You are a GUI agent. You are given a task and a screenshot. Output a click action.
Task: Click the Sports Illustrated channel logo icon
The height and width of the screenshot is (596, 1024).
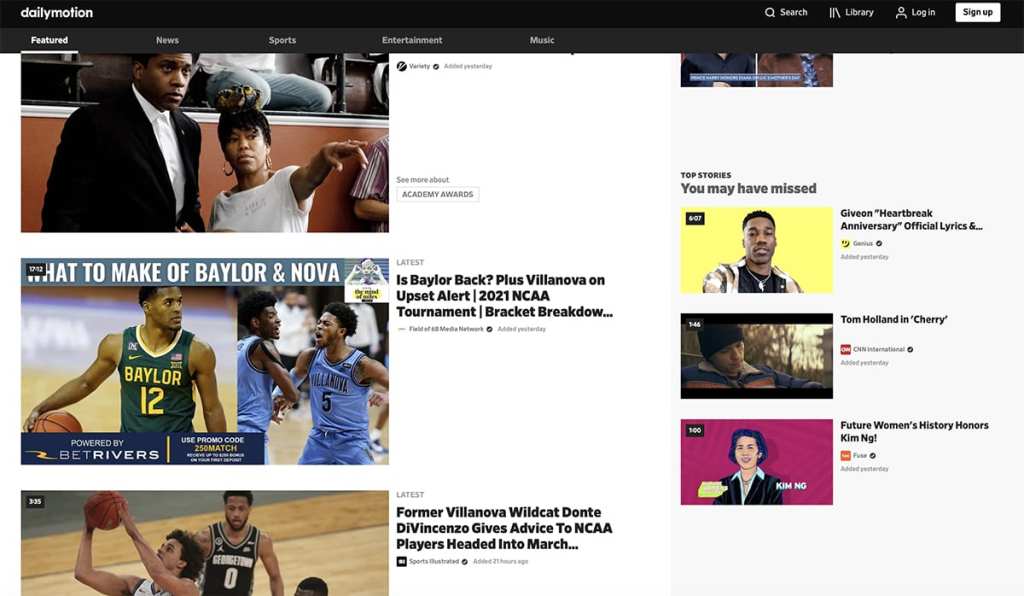coord(402,561)
